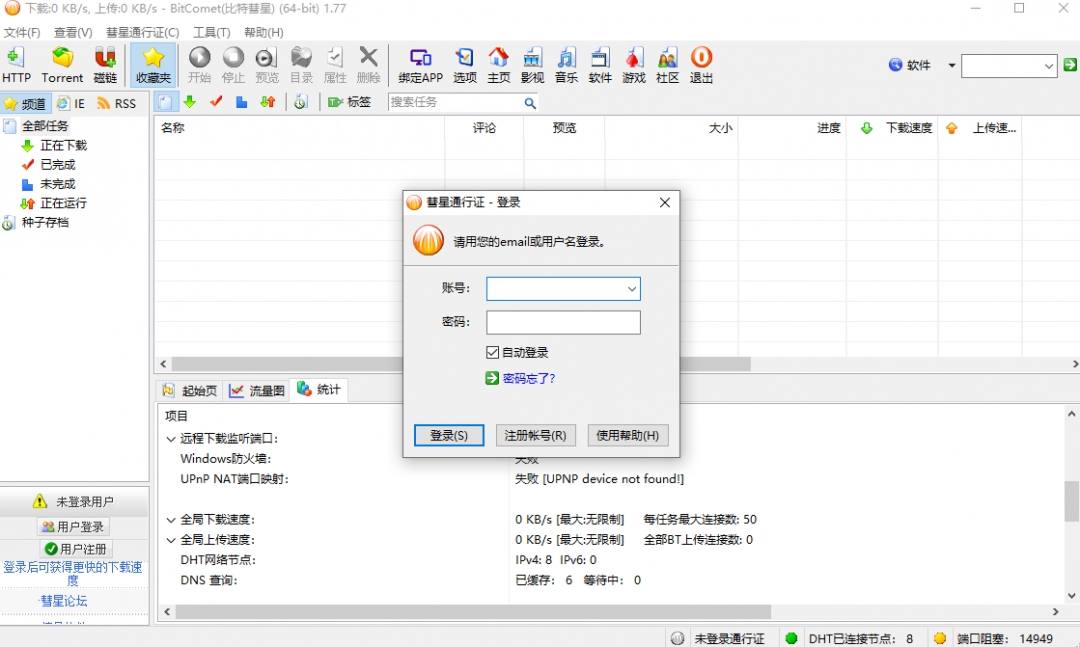Collapse the 全局上传速度 row
Viewport: 1080px width, 647px height.
point(171,540)
